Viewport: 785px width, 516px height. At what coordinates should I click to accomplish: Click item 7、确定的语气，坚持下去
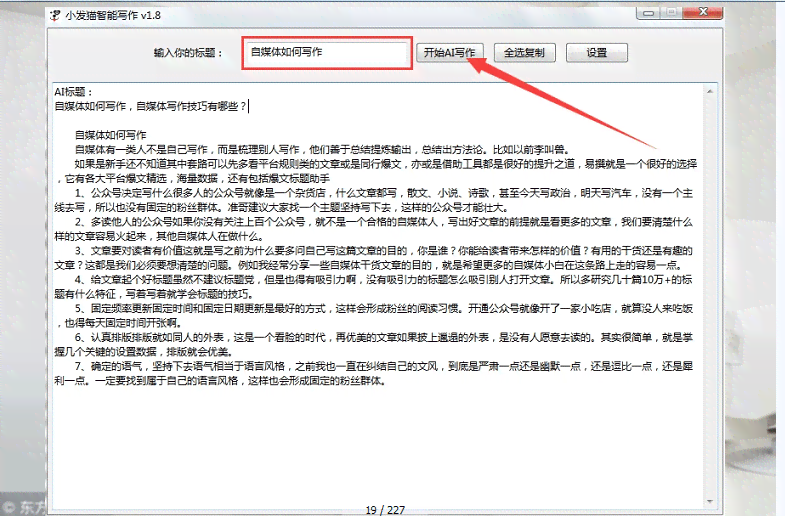point(373,373)
